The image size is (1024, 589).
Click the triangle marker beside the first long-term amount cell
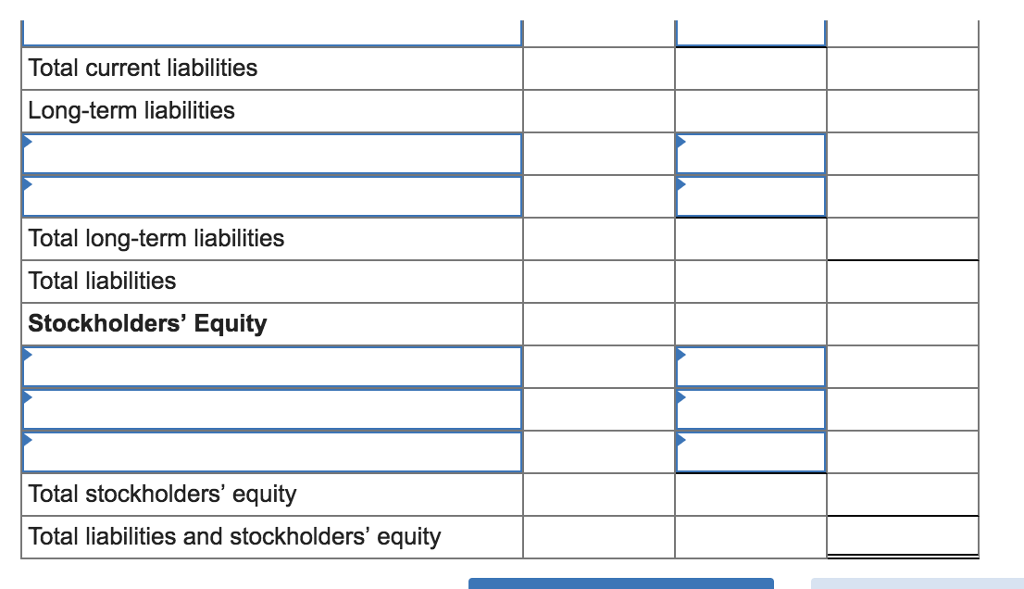pos(681,140)
